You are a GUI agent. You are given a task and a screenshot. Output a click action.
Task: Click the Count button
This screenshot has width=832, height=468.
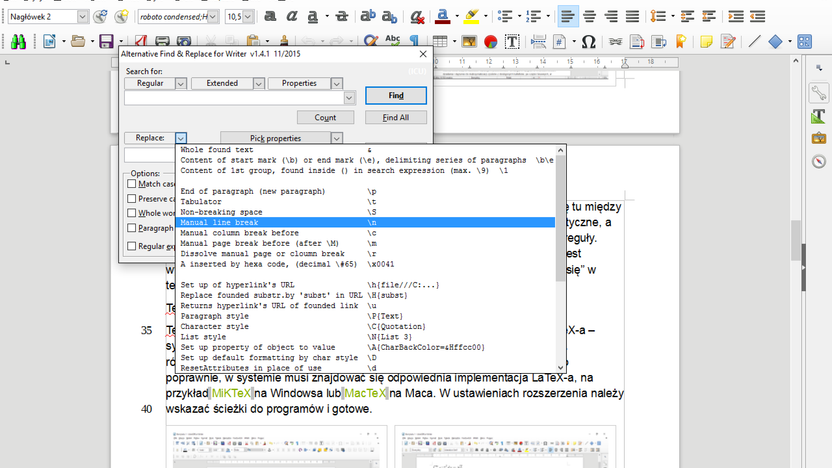[x=325, y=117]
